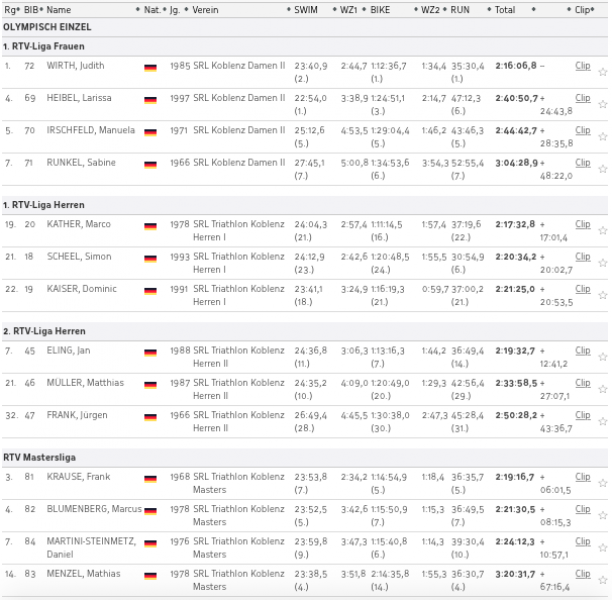612x600 pixels.
Task: Click the star in Jan Eling's row
Action: (602, 356)
